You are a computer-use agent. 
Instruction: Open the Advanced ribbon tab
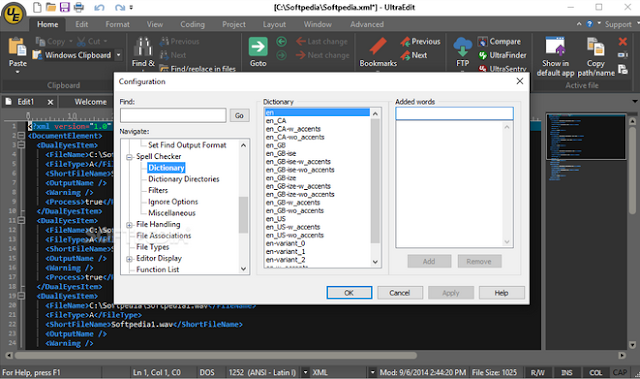pos(367,24)
